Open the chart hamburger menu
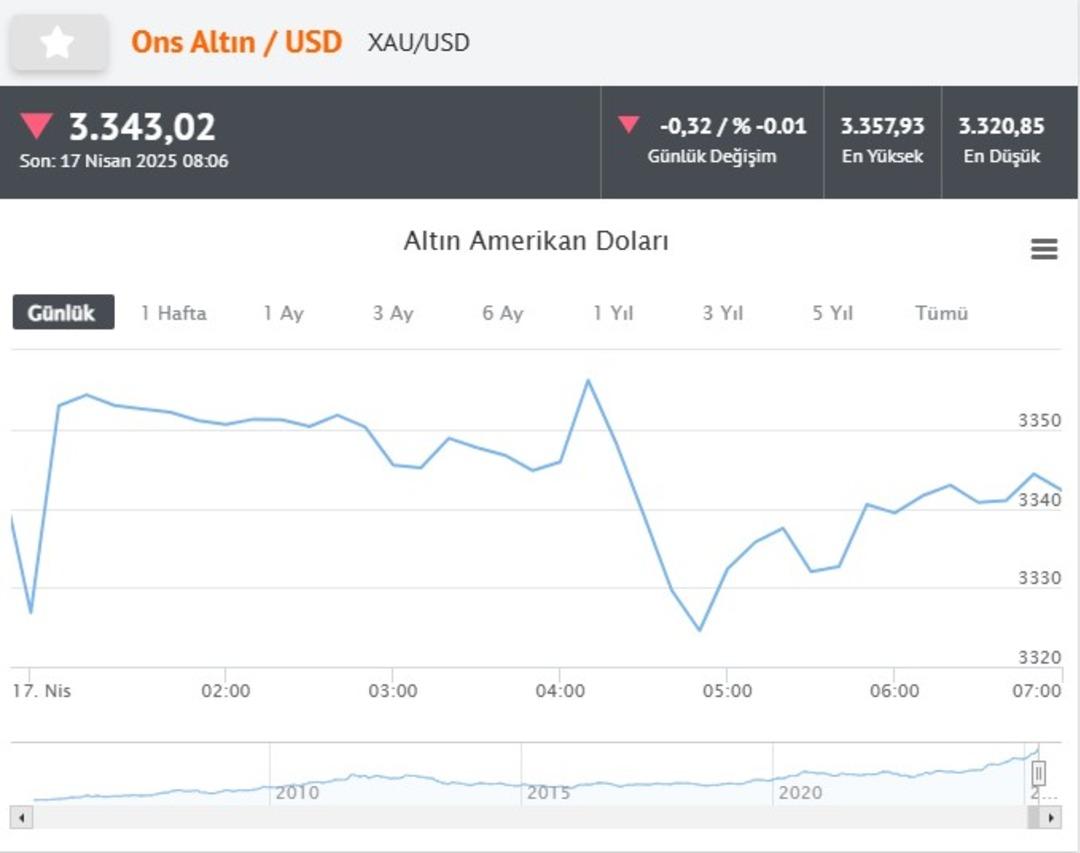 pyautogui.click(x=1044, y=250)
